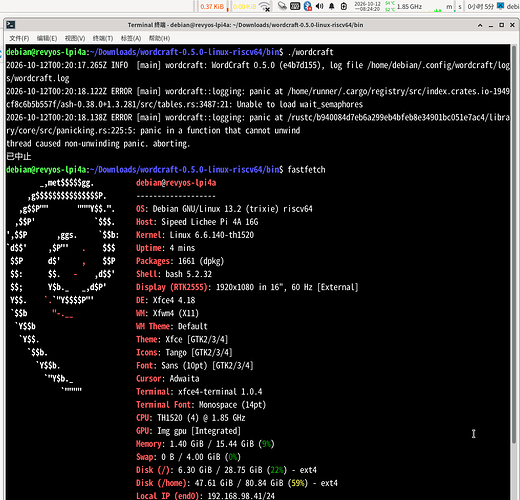Open the notification bell icon

[x=332, y=6]
